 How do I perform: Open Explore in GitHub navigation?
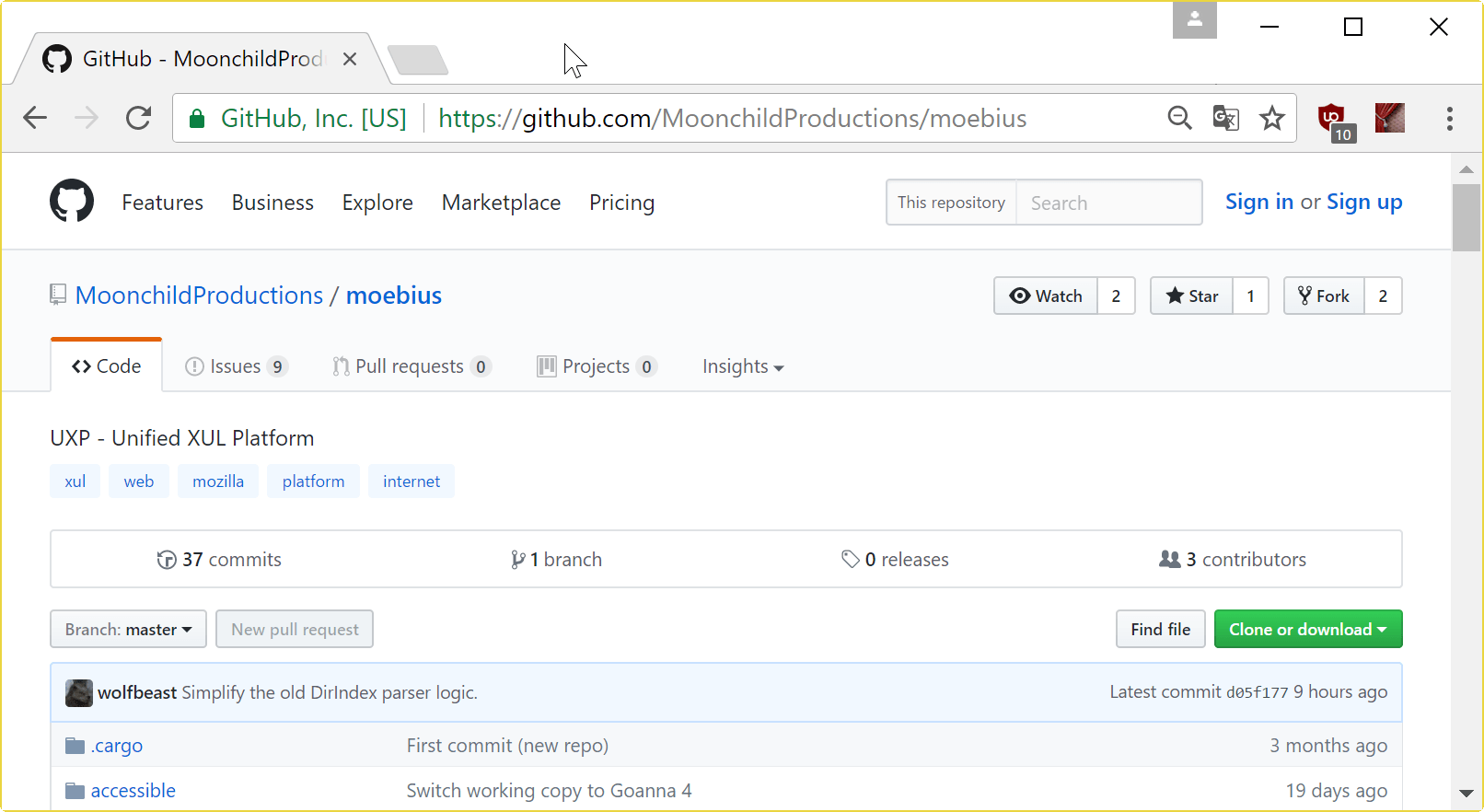tap(377, 203)
